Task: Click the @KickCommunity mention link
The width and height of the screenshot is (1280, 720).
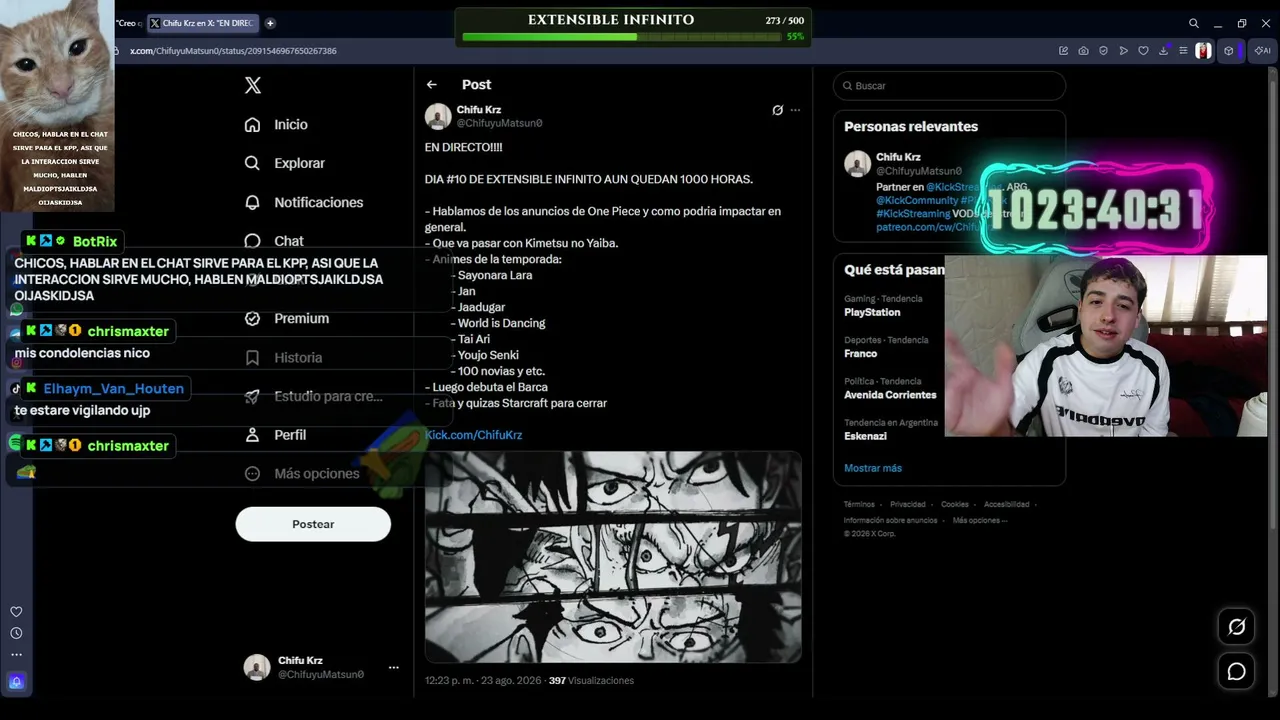Action: 916,201
